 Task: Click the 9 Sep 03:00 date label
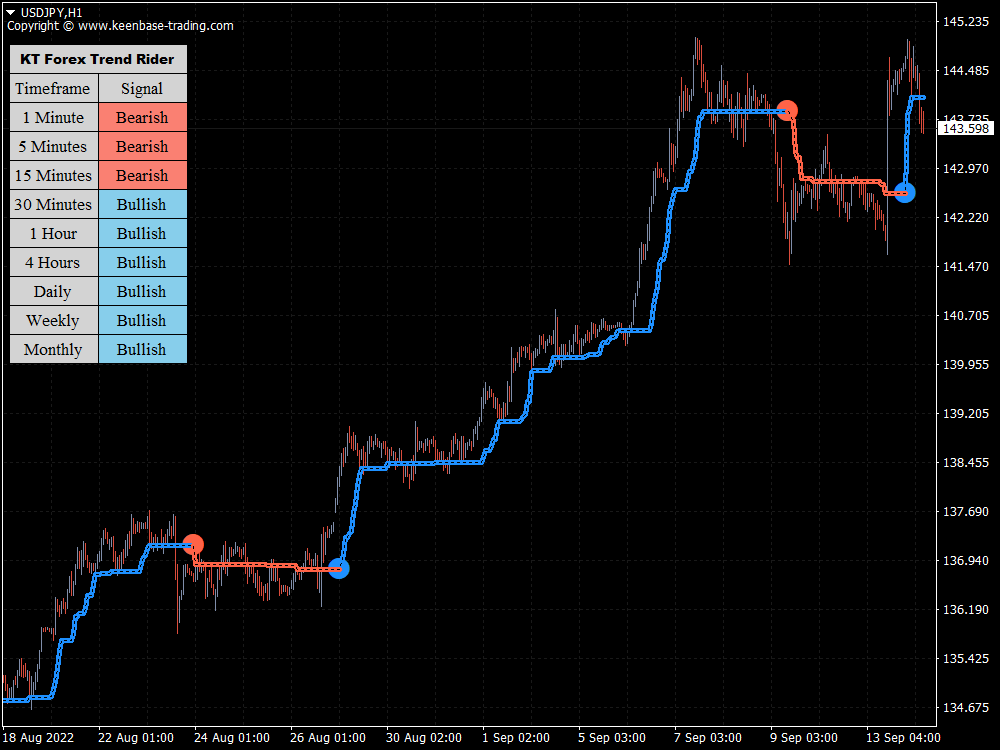tap(804, 738)
